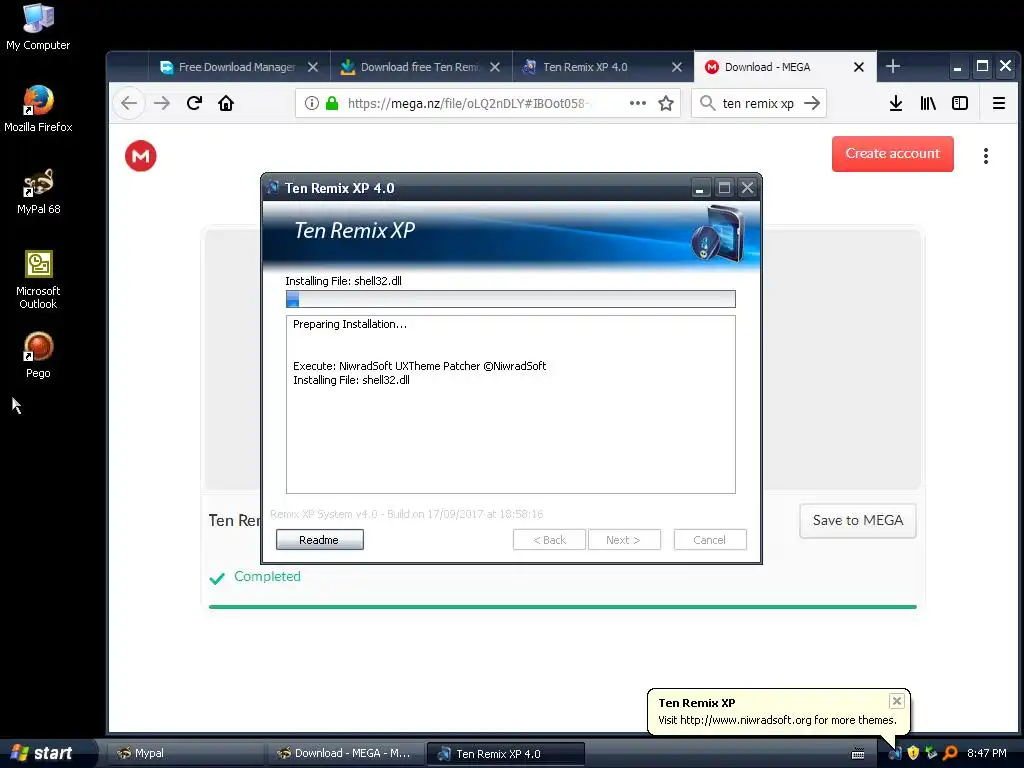Open browser library icon
Viewport: 1024px width, 768px height.
[928, 103]
